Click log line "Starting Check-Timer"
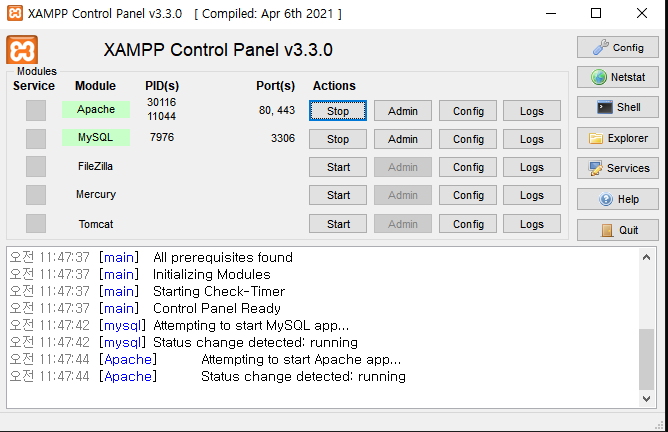 (219, 291)
